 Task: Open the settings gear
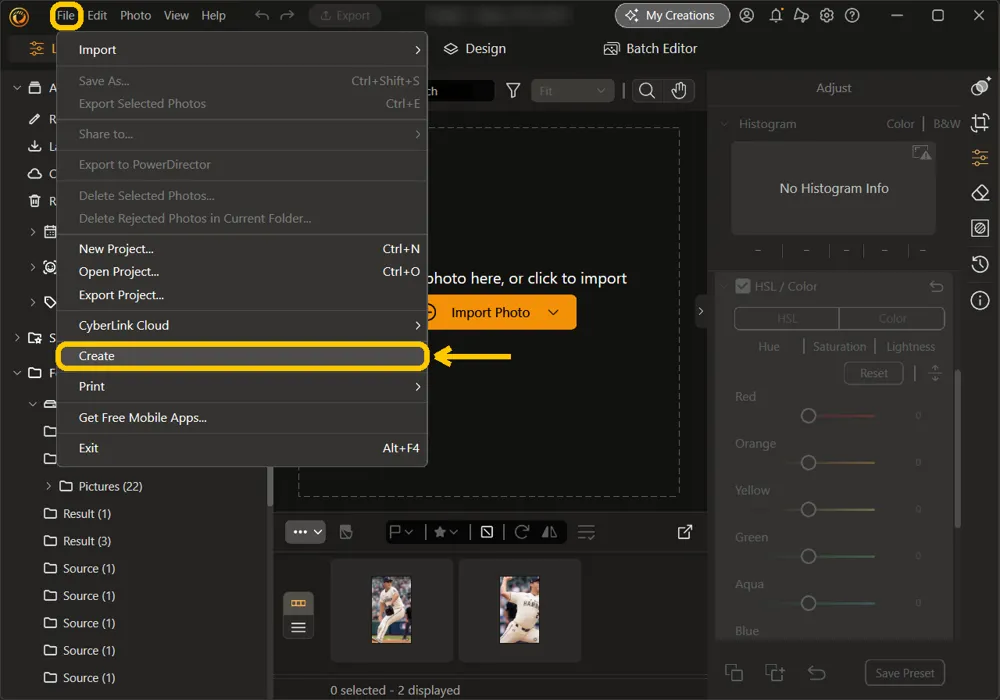tap(827, 15)
